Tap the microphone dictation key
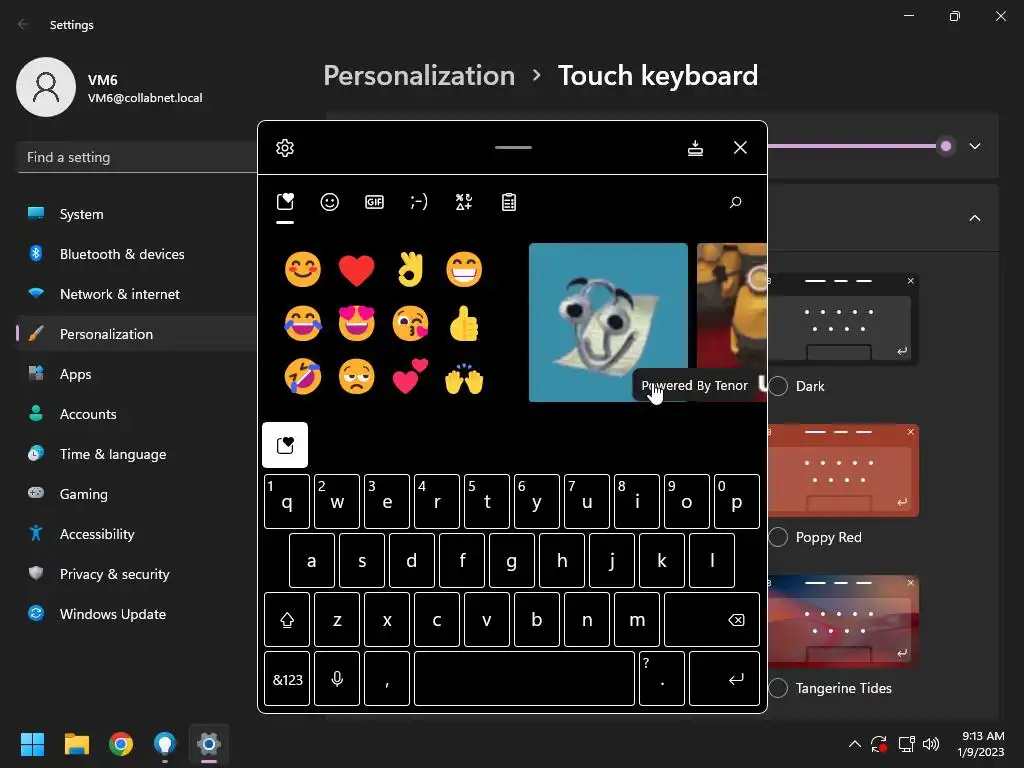 coord(337,679)
